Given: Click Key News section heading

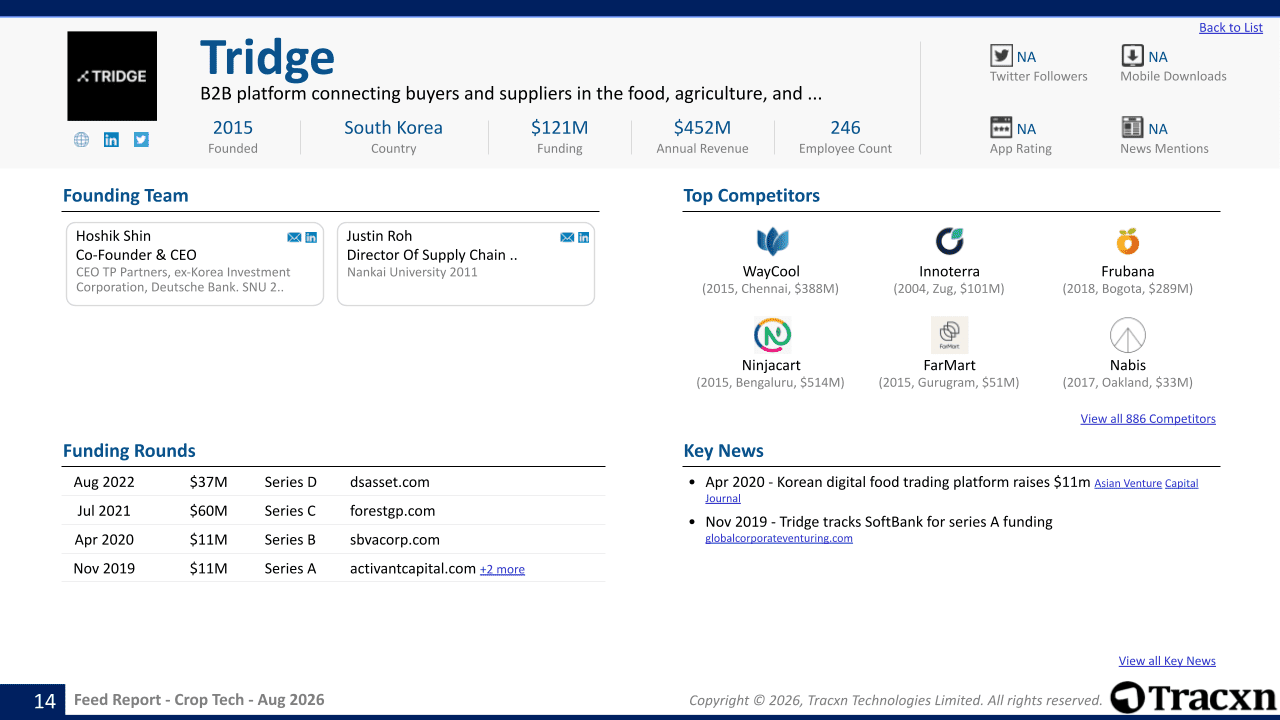Looking at the screenshot, I should coord(724,451).
